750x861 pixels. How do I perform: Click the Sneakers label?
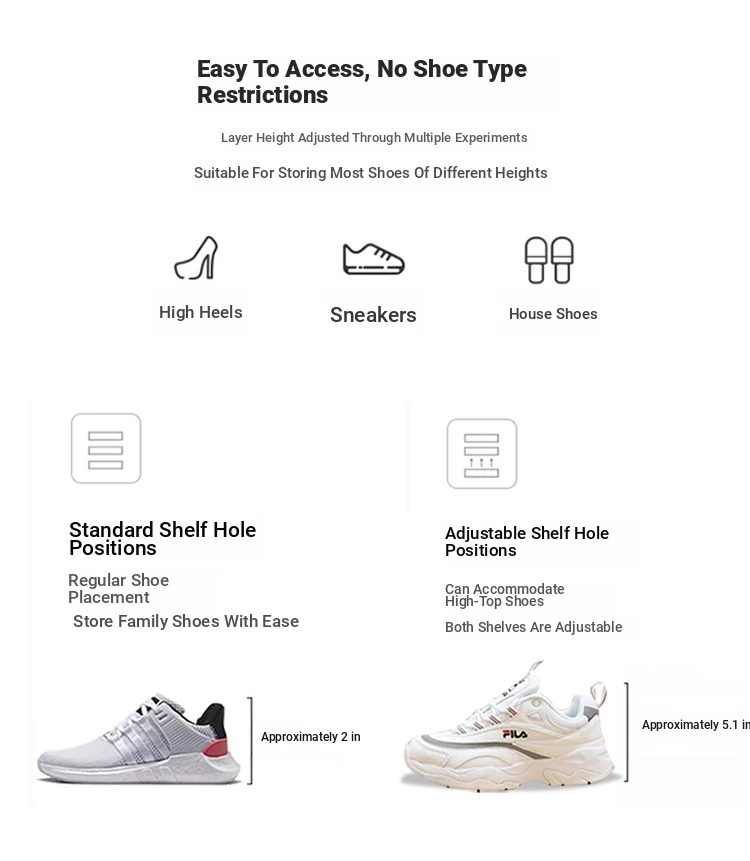coord(373,315)
